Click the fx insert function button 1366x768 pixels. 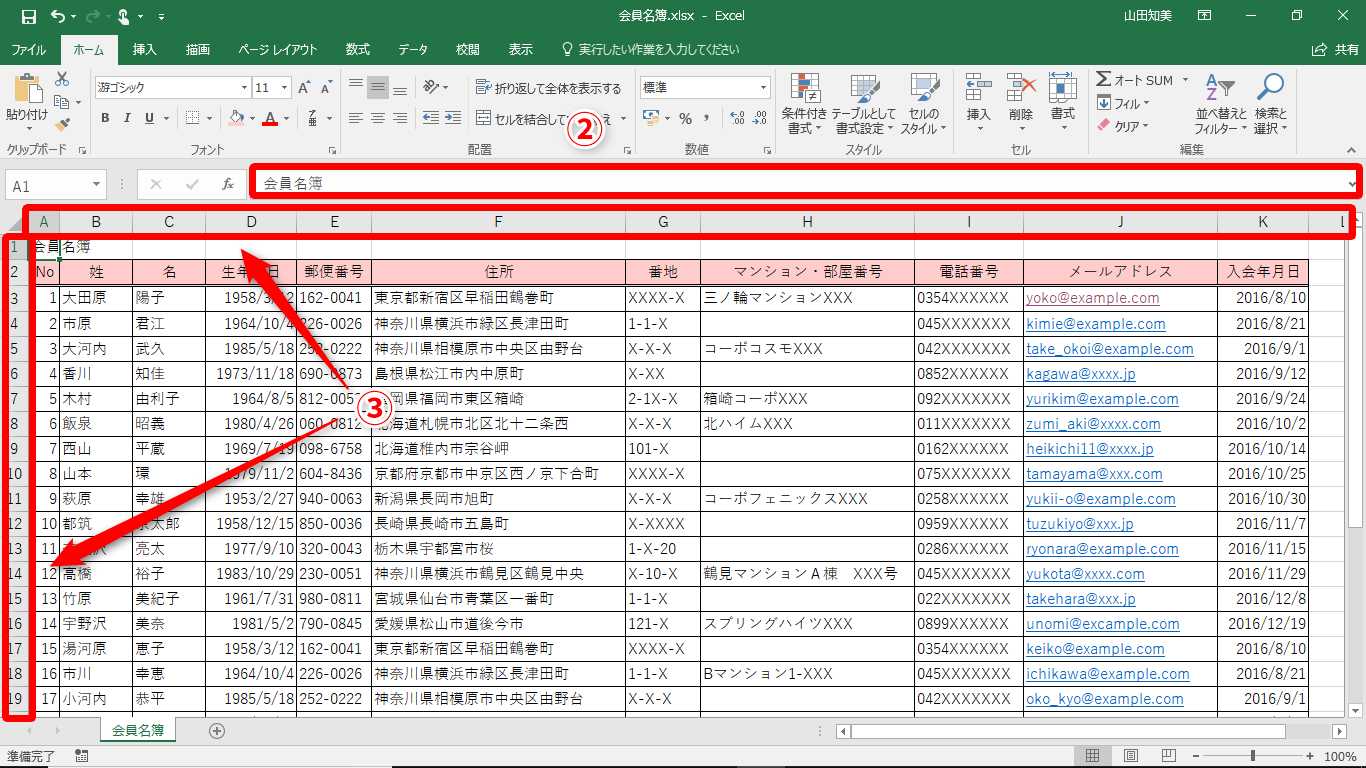click(x=227, y=184)
